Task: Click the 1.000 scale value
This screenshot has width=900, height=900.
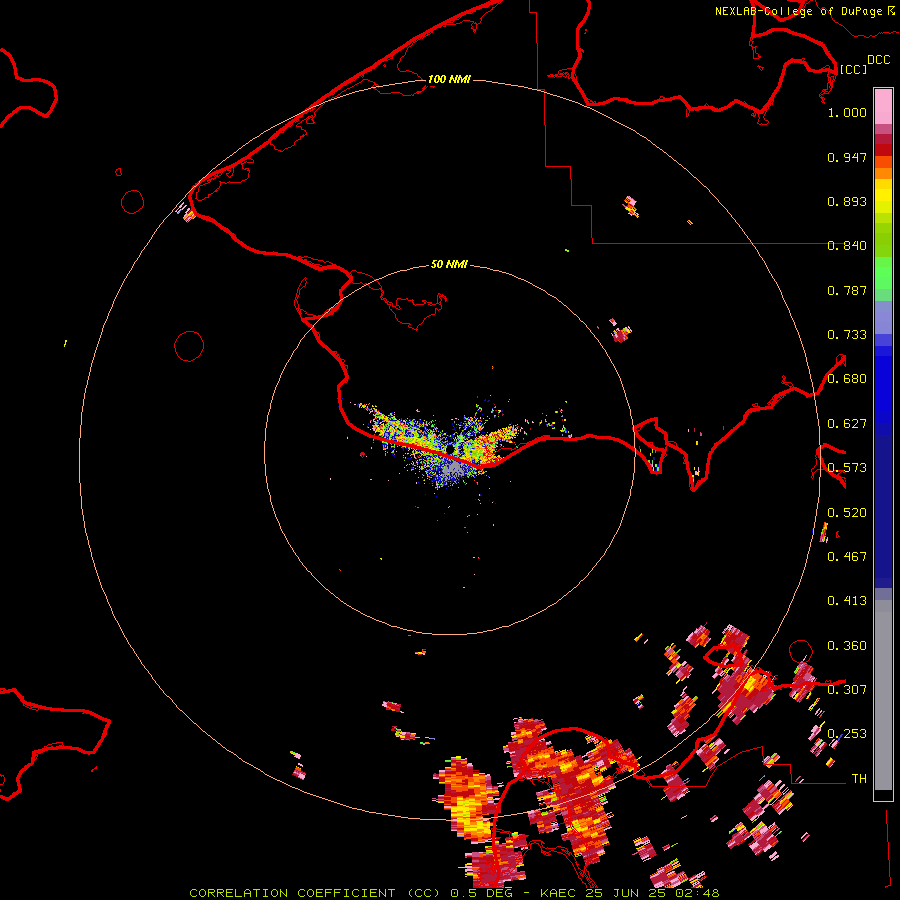Action: point(847,112)
